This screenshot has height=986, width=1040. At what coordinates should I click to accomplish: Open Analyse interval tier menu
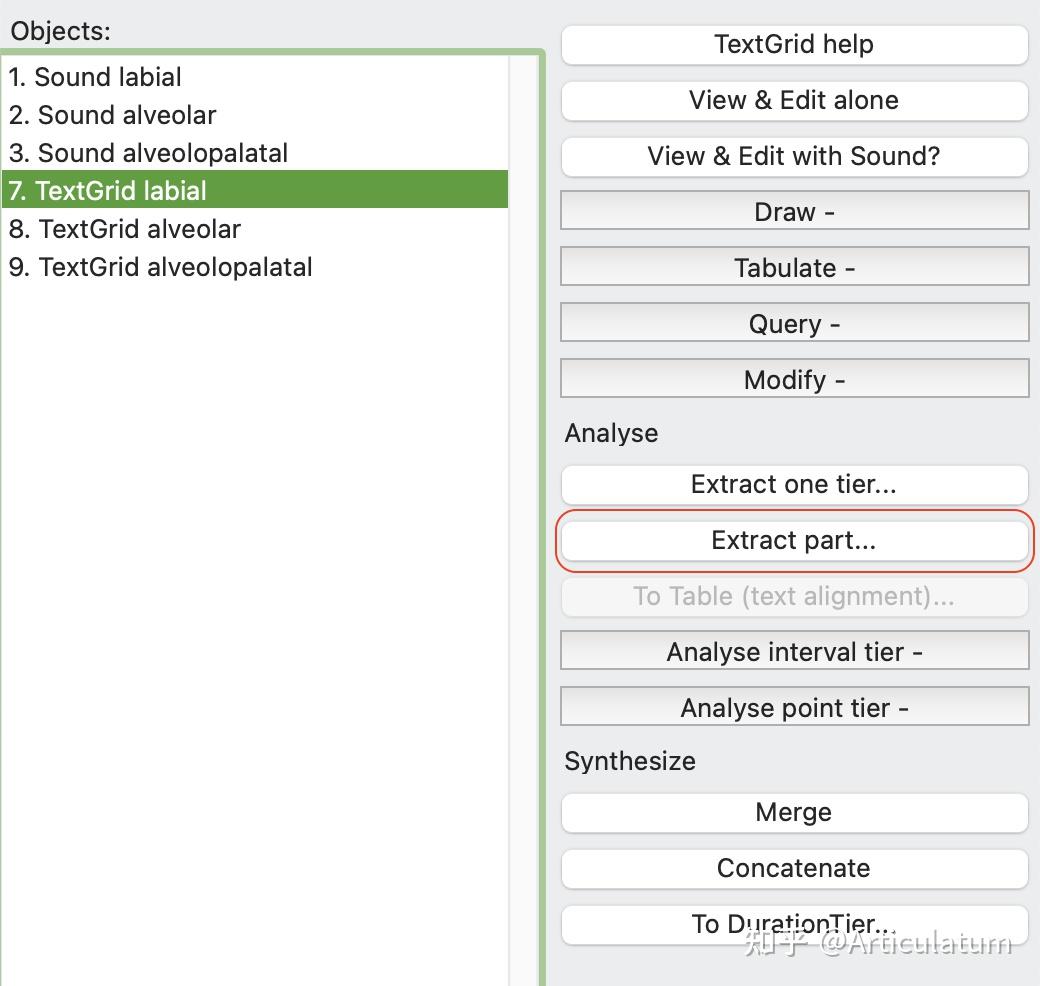click(x=794, y=652)
